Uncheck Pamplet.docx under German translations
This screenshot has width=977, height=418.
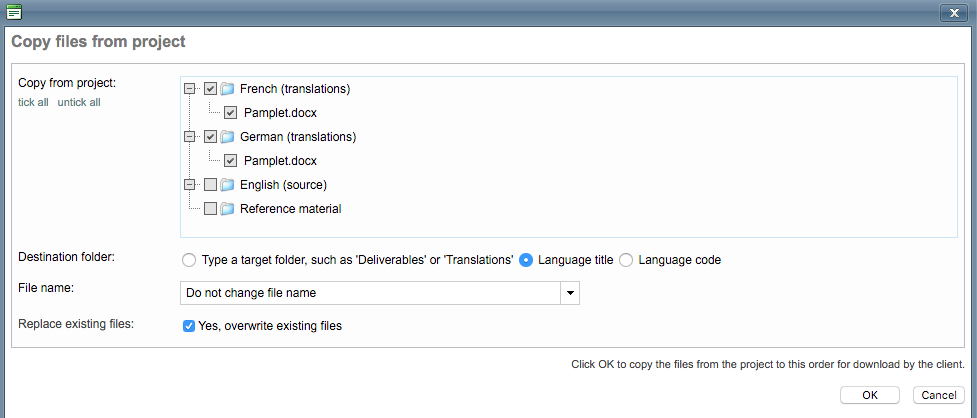pos(231,161)
